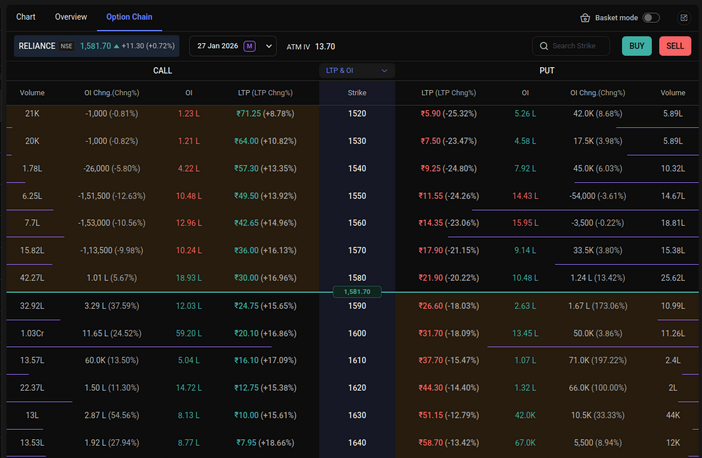The height and width of the screenshot is (458, 702).
Task: Click the green up arrow beside price change
Action: 117,46
